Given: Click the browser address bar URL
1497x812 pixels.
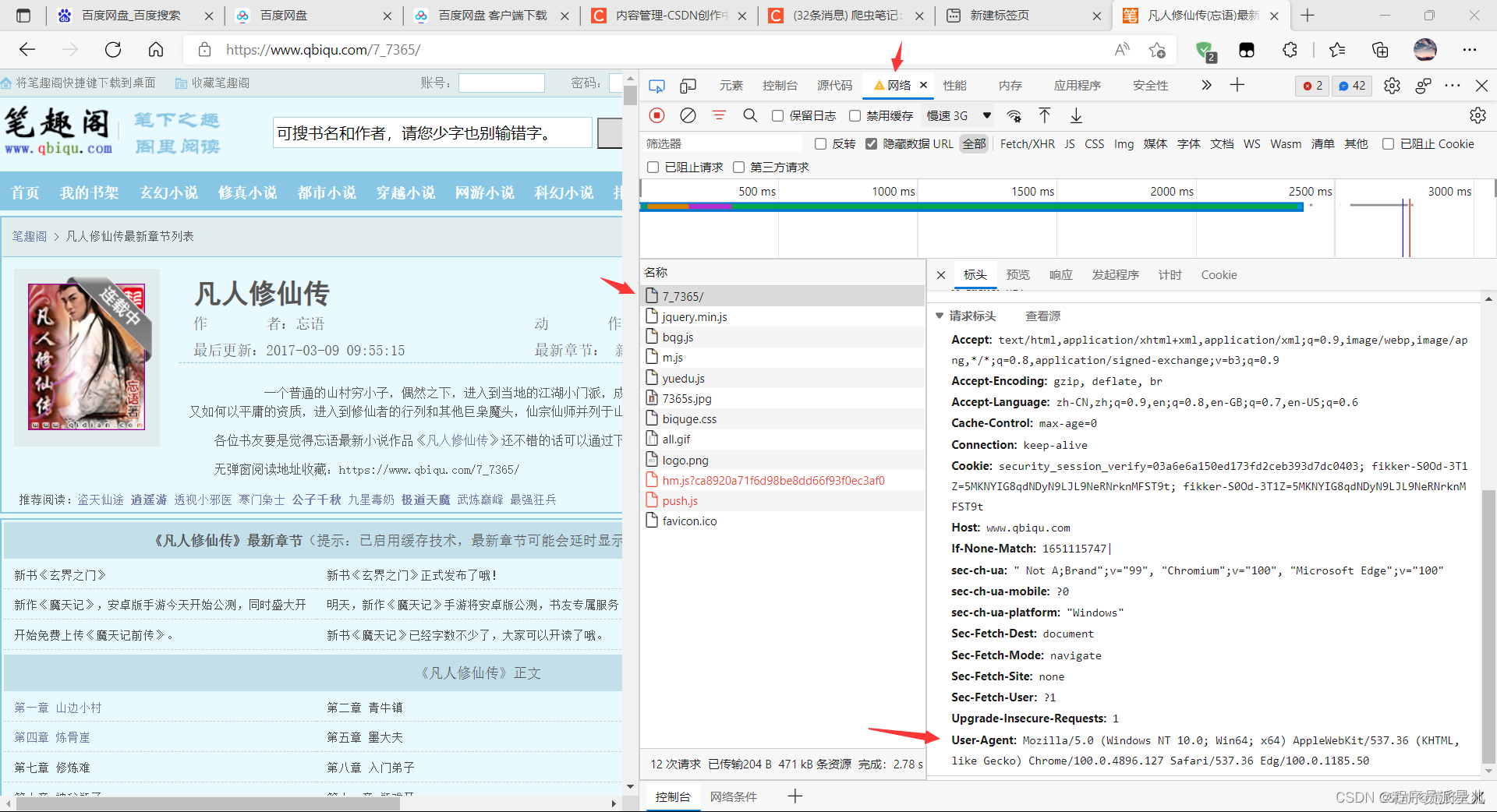Looking at the screenshot, I should click(x=323, y=50).
